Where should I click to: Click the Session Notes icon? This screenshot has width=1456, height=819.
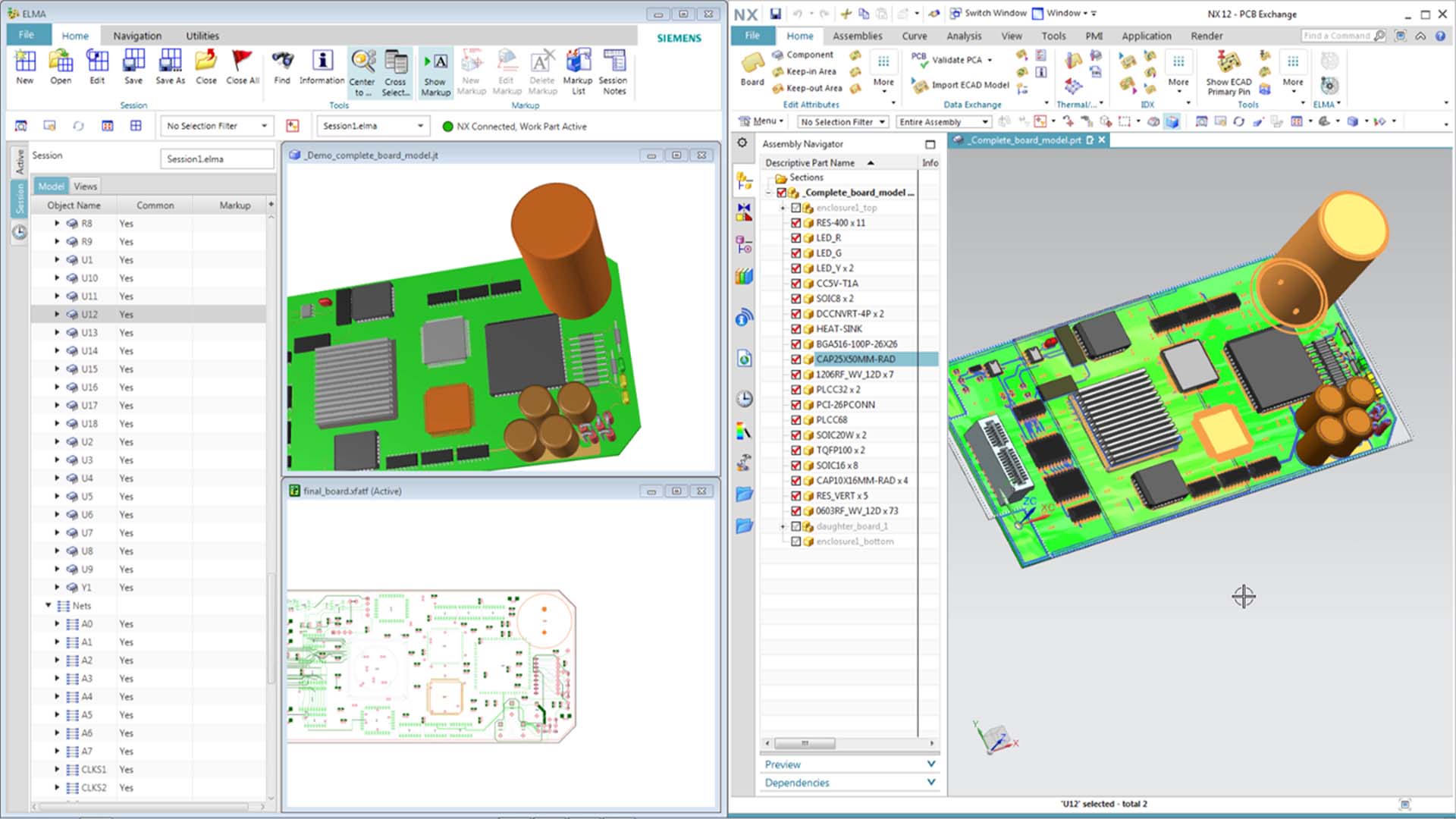pyautogui.click(x=613, y=62)
